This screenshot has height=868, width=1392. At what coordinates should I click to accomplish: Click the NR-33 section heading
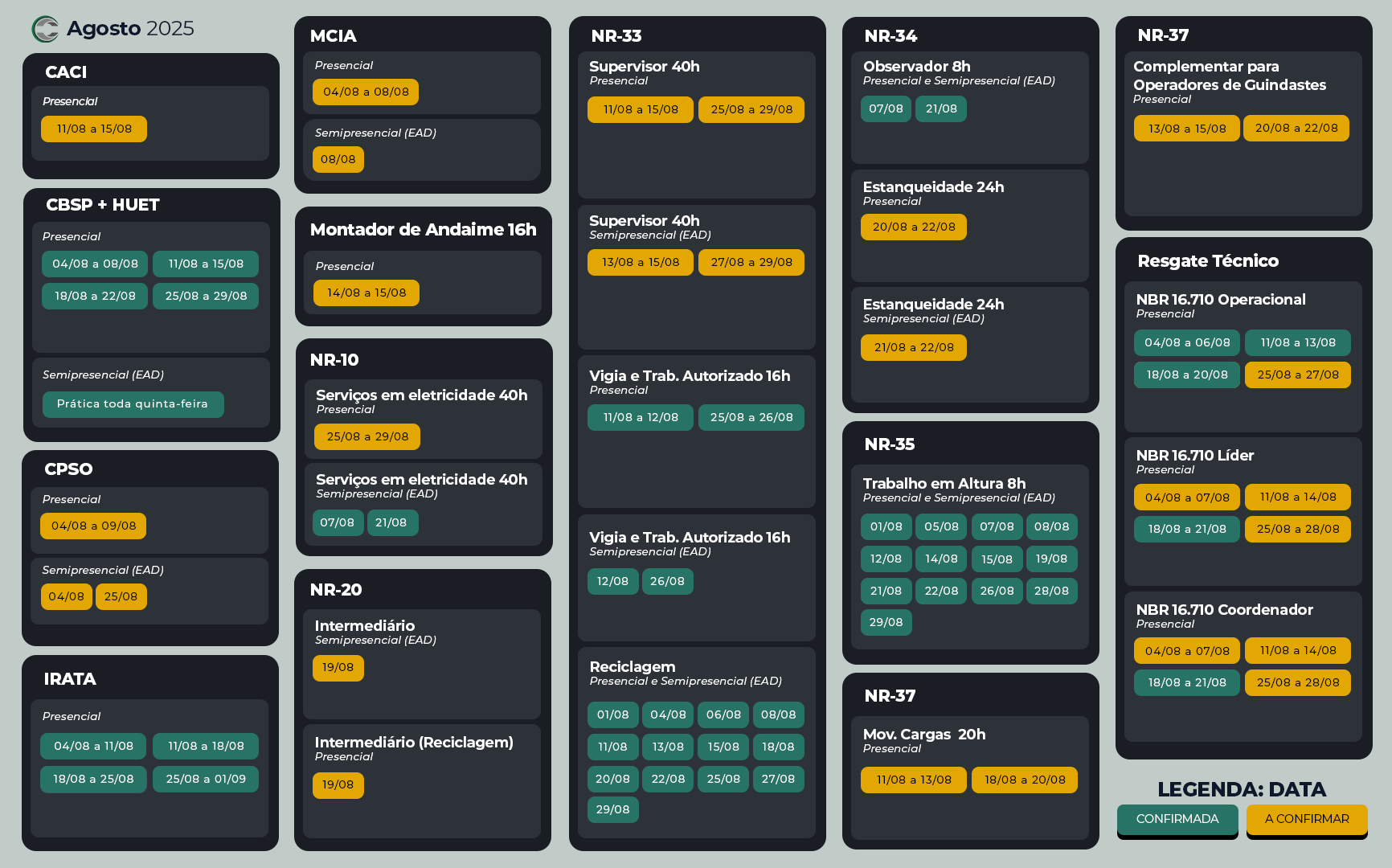click(616, 36)
